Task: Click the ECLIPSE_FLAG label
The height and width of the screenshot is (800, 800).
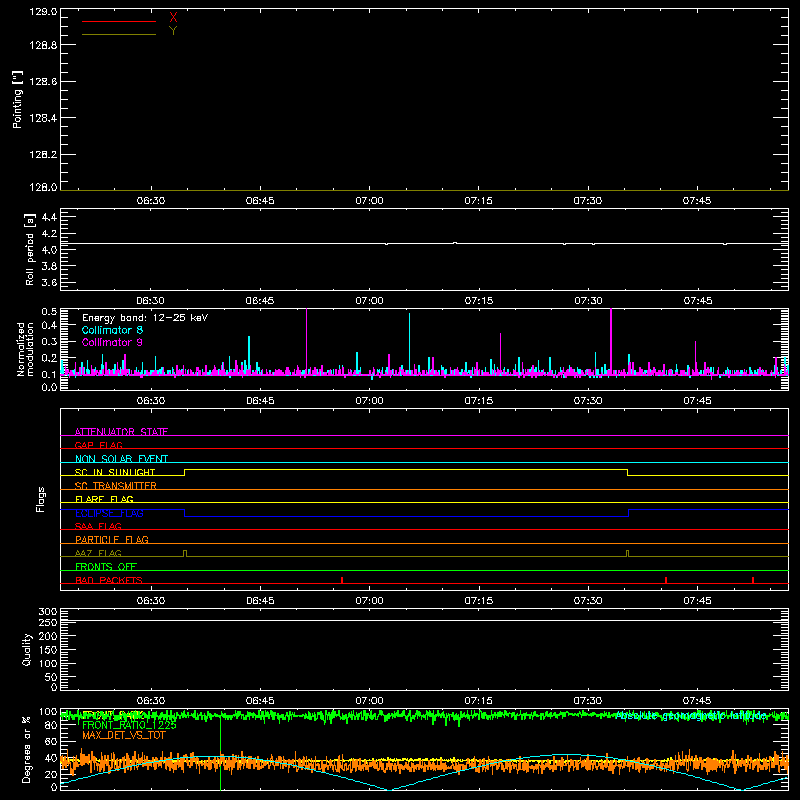Action: pos(109,513)
